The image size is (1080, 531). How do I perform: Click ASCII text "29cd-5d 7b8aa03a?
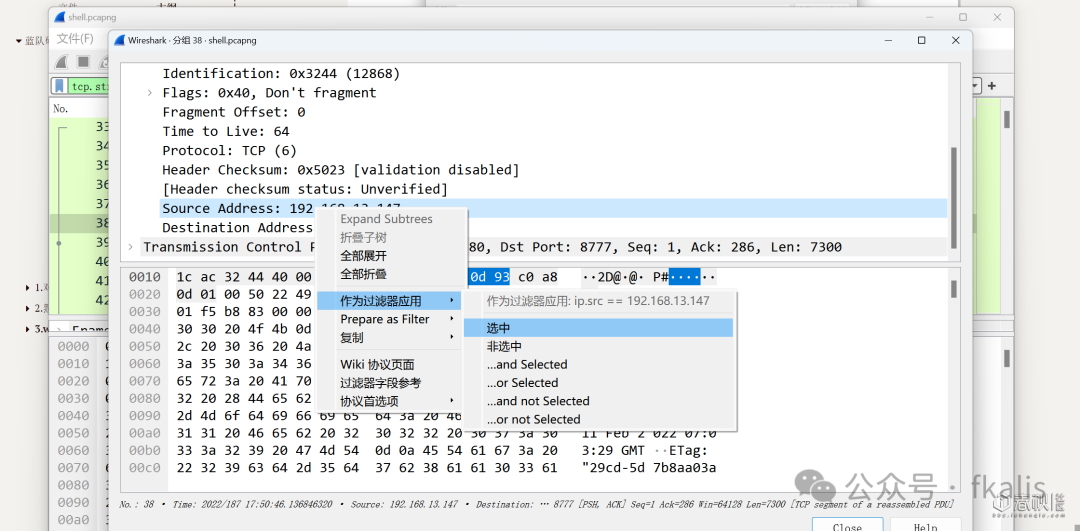click(649, 468)
